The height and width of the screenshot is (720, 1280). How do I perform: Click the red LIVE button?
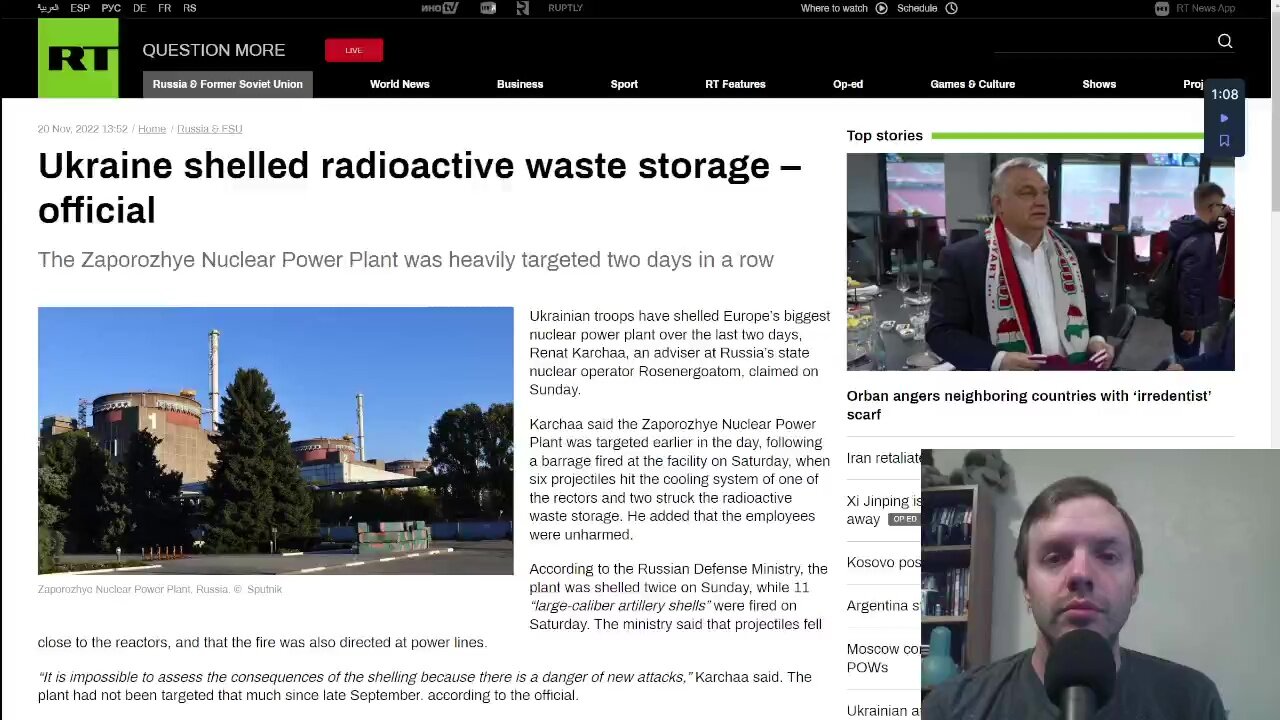pyautogui.click(x=354, y=50)
